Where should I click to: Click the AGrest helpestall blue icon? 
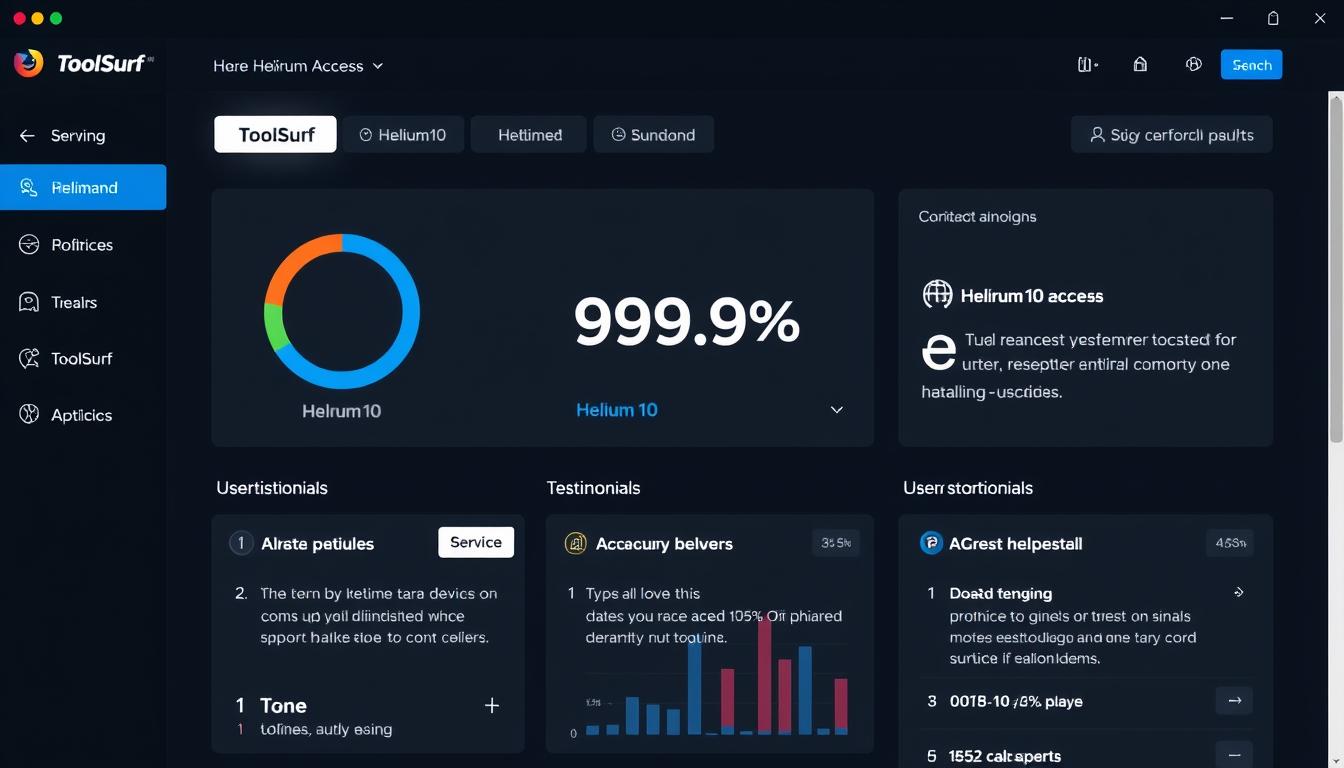click(x=931, y=543)
